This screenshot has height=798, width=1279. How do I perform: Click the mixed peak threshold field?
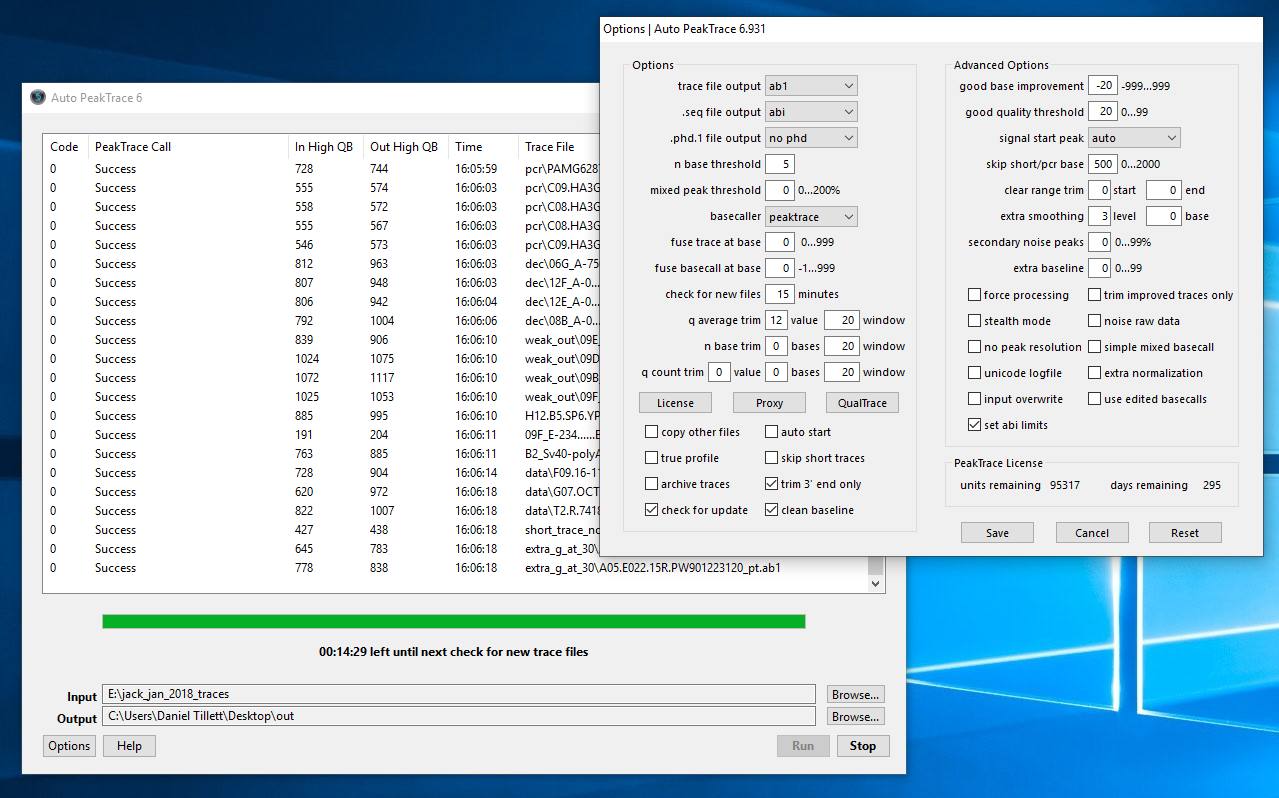pos(780,190)
